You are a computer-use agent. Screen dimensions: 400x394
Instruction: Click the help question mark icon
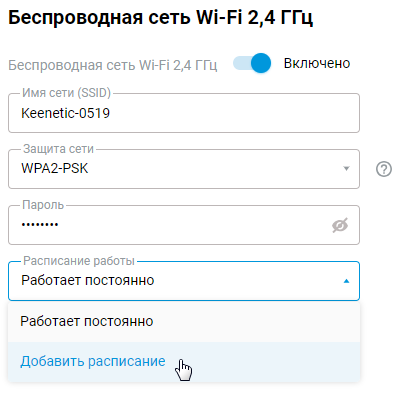coord(384,169)
